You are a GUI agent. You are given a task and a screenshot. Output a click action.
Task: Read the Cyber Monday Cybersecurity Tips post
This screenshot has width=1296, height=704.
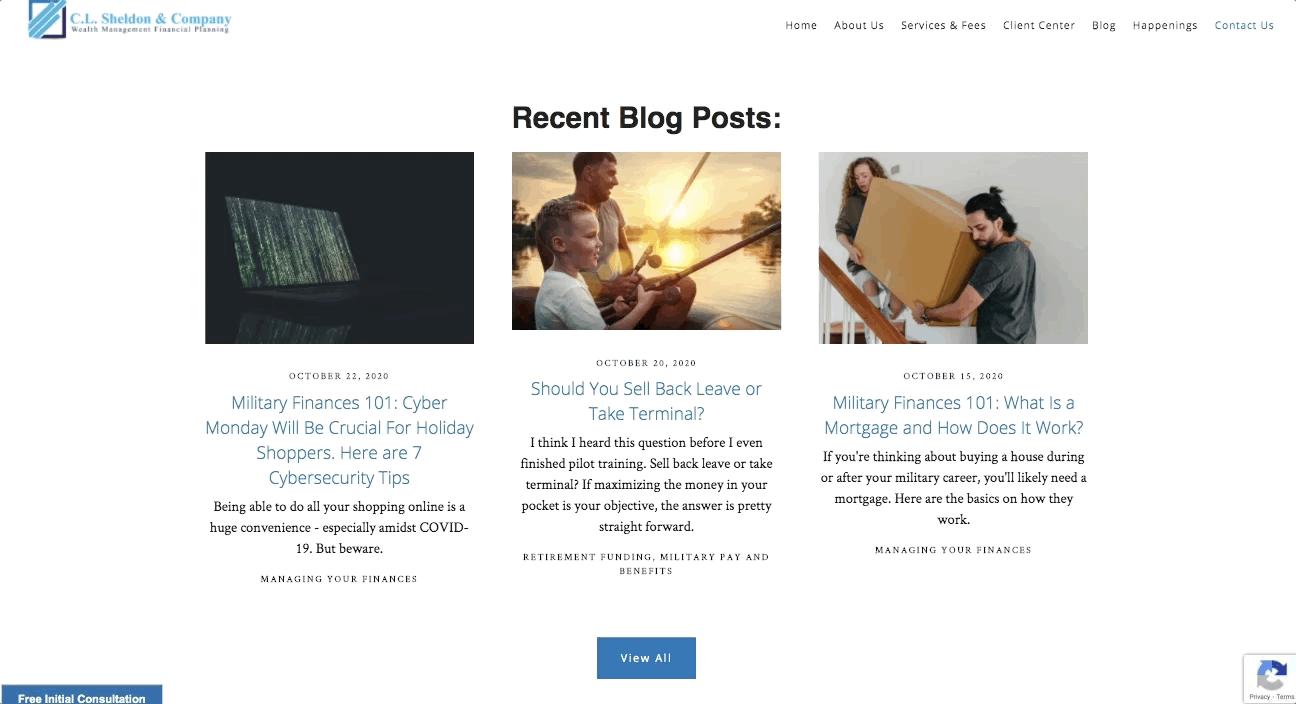(339, 440)
